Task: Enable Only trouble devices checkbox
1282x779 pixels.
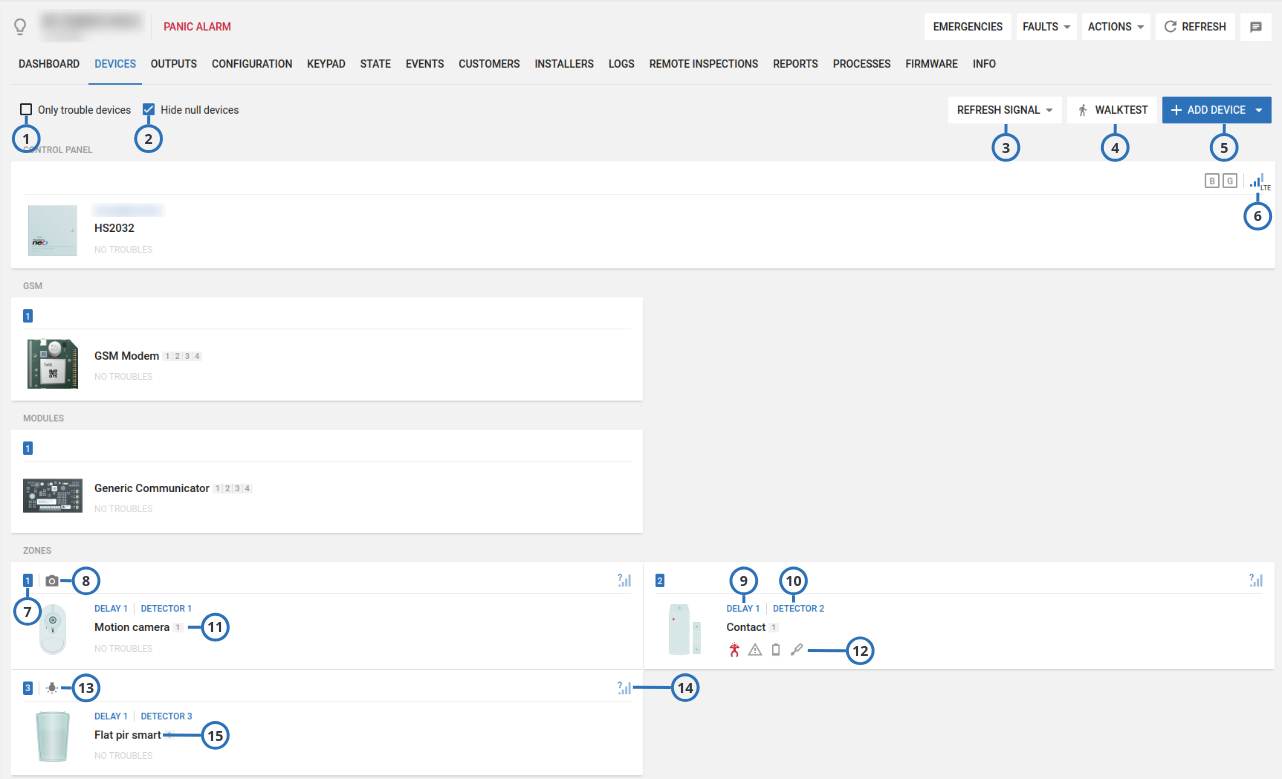Action: click(27, 110)
